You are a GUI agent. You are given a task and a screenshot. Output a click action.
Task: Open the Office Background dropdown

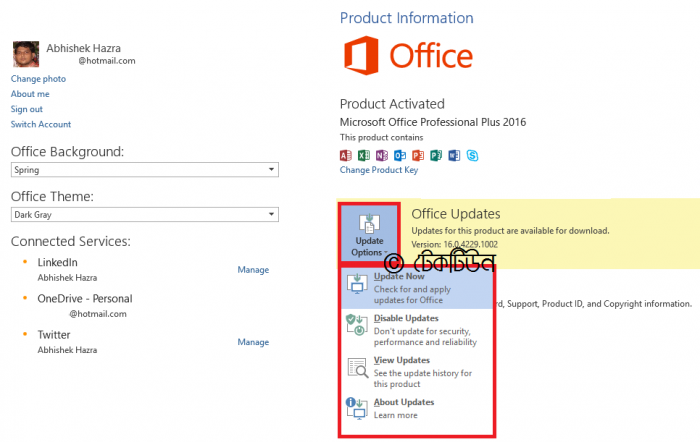(x=144, y=170)
